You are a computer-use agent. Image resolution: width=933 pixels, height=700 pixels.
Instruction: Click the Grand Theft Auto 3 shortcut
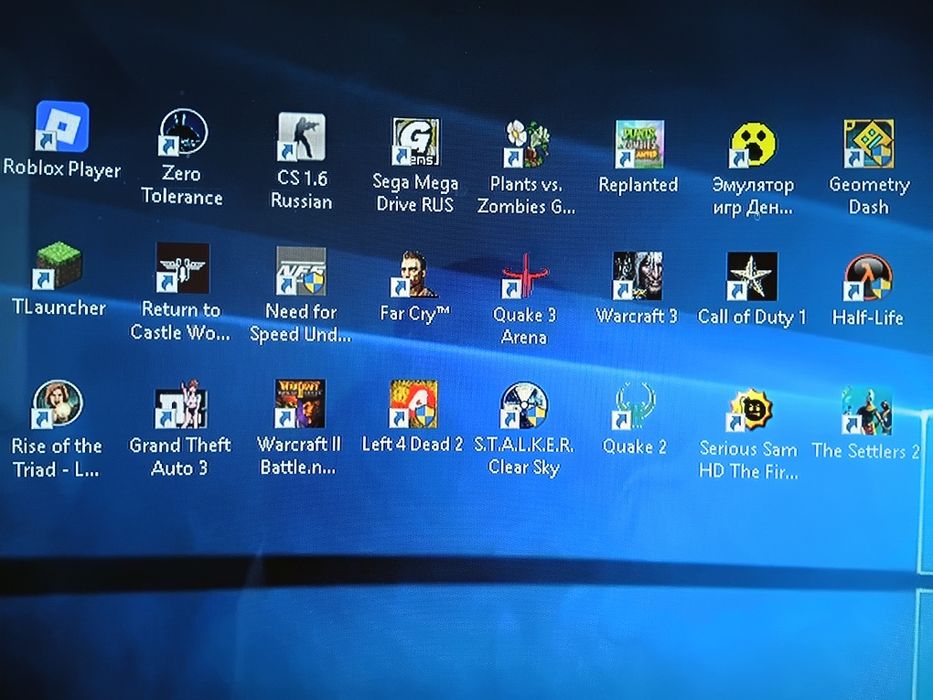coord(180,405)
